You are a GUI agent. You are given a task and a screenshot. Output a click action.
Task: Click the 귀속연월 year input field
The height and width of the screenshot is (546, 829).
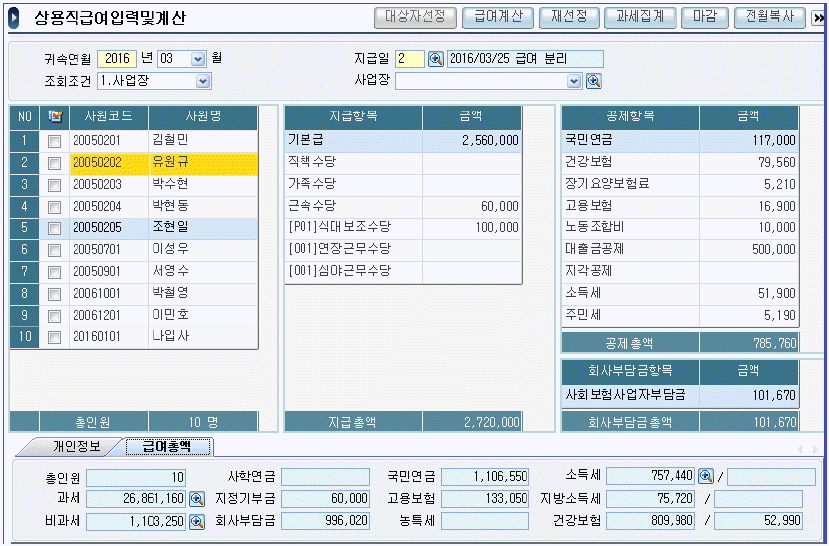click(119, 59)
